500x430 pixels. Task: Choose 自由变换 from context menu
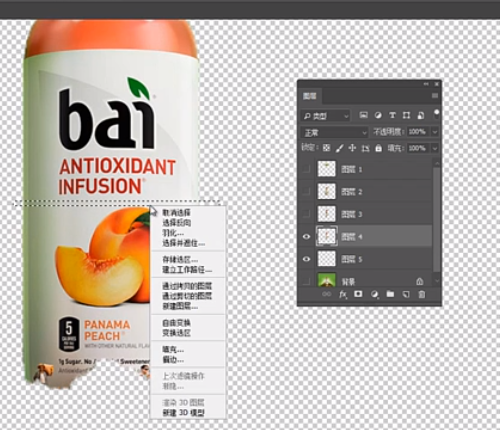176,323
